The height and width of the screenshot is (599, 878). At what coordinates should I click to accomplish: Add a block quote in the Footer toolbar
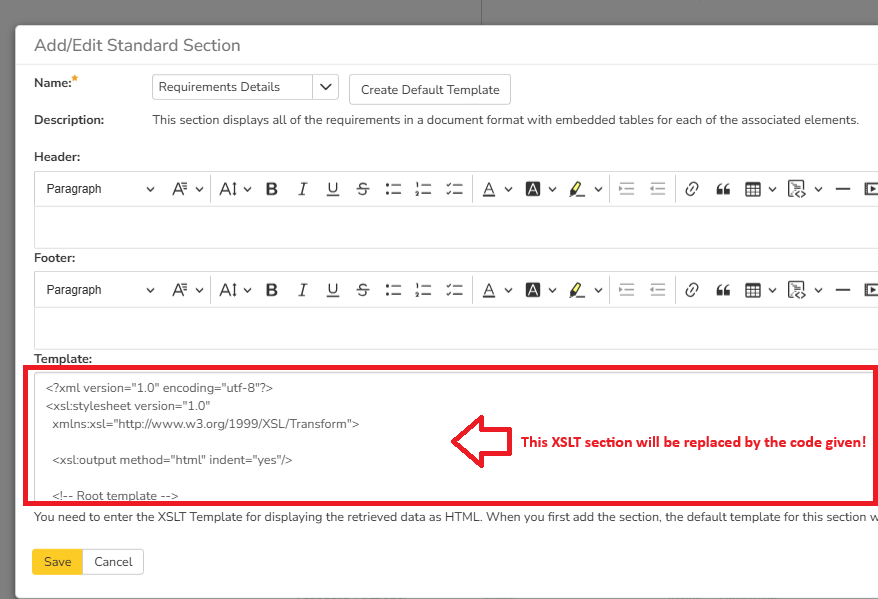(723, 290)
